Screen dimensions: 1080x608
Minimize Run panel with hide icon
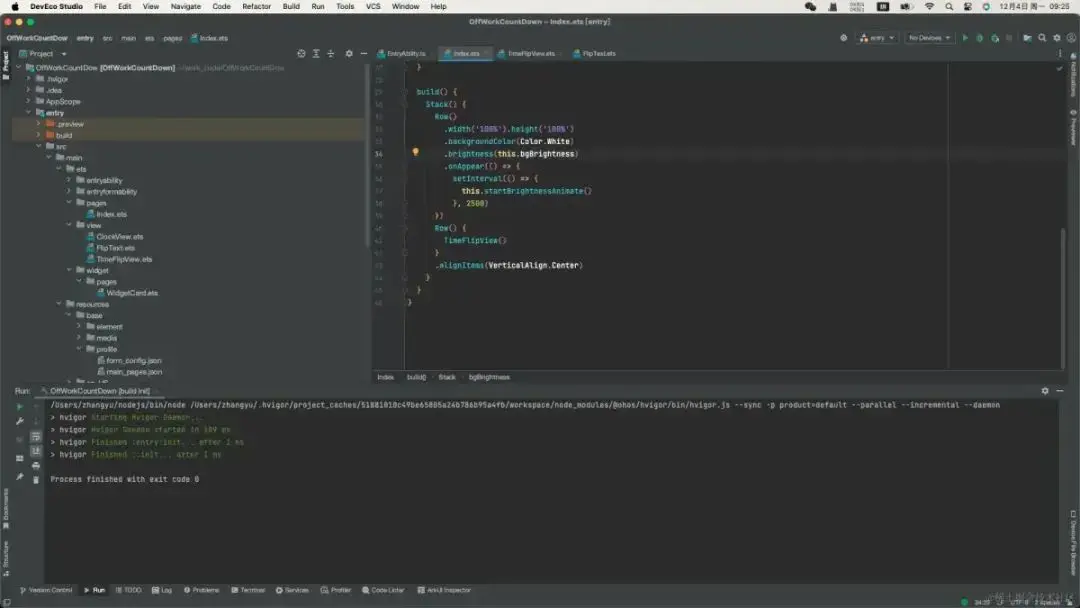[x=1059, y=390]
